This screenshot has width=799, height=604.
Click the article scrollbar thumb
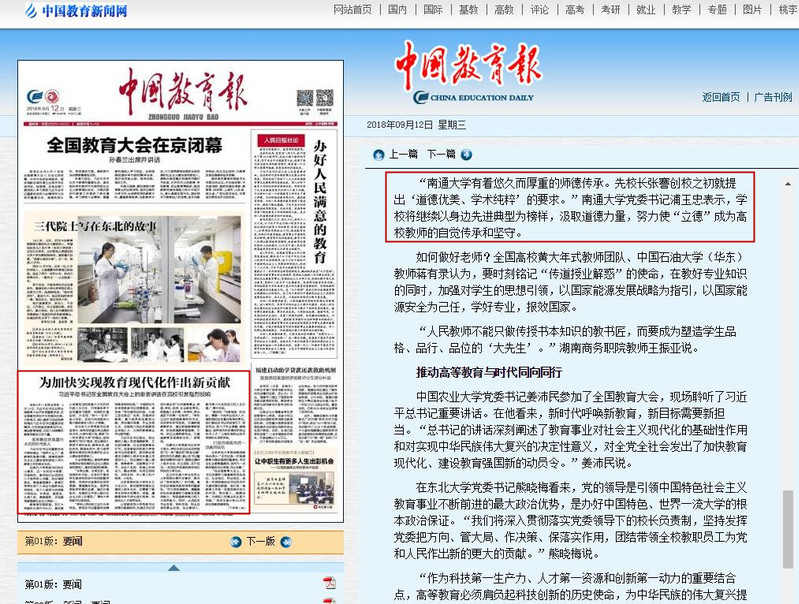[788, 530]
